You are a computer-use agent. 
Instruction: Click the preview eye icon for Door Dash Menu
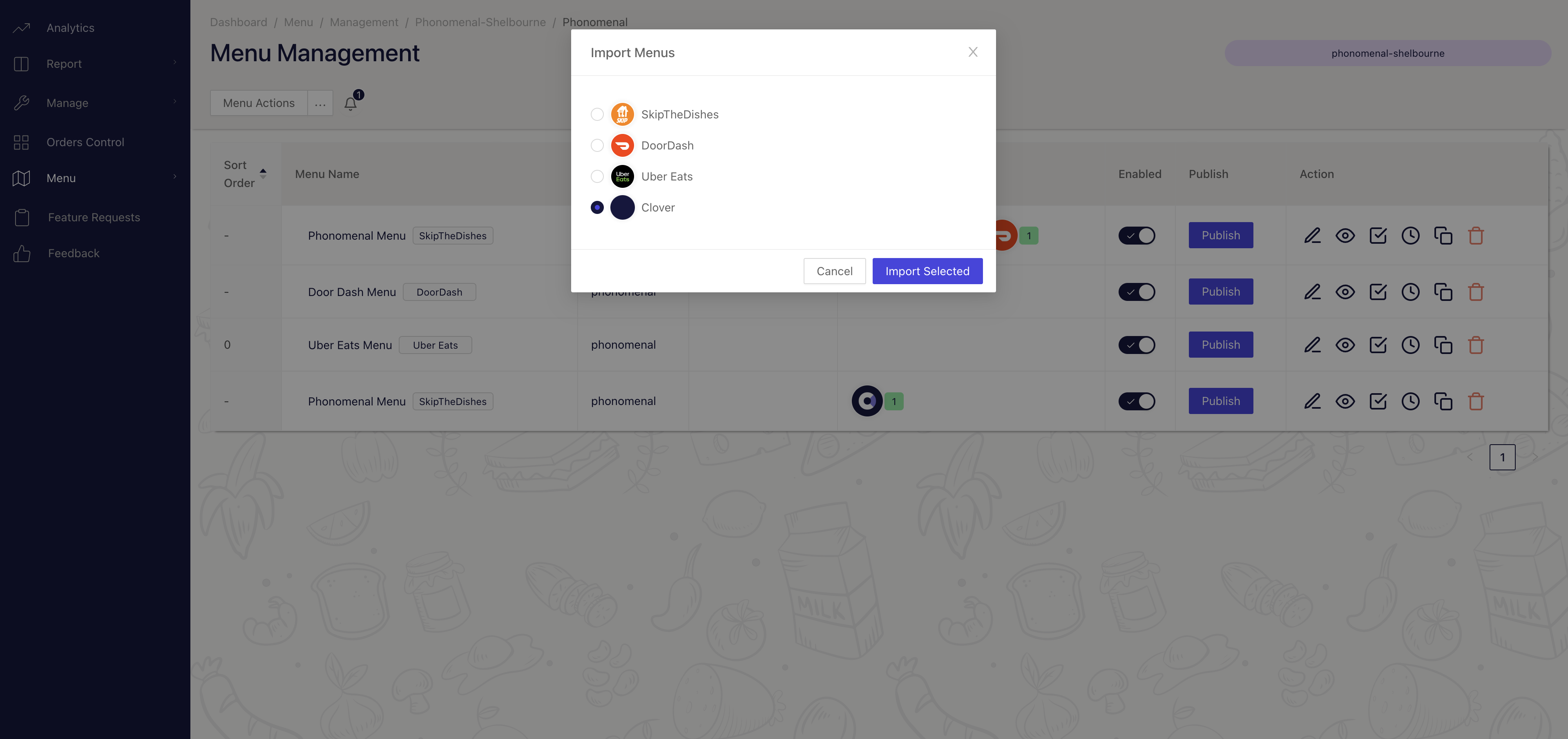pyautogui.click(x=1344, y=291)
